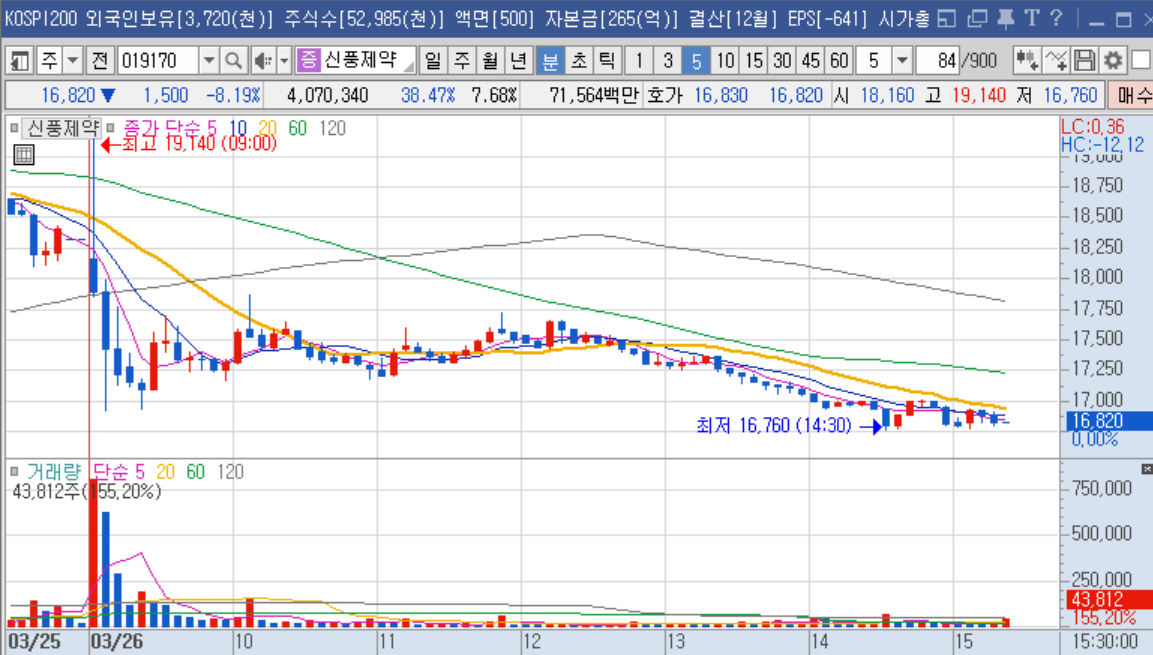Click the title bar cascade windows icon
Image resolution: width=1153 pixels, height=655 pixels.
(x=977, y=19)
